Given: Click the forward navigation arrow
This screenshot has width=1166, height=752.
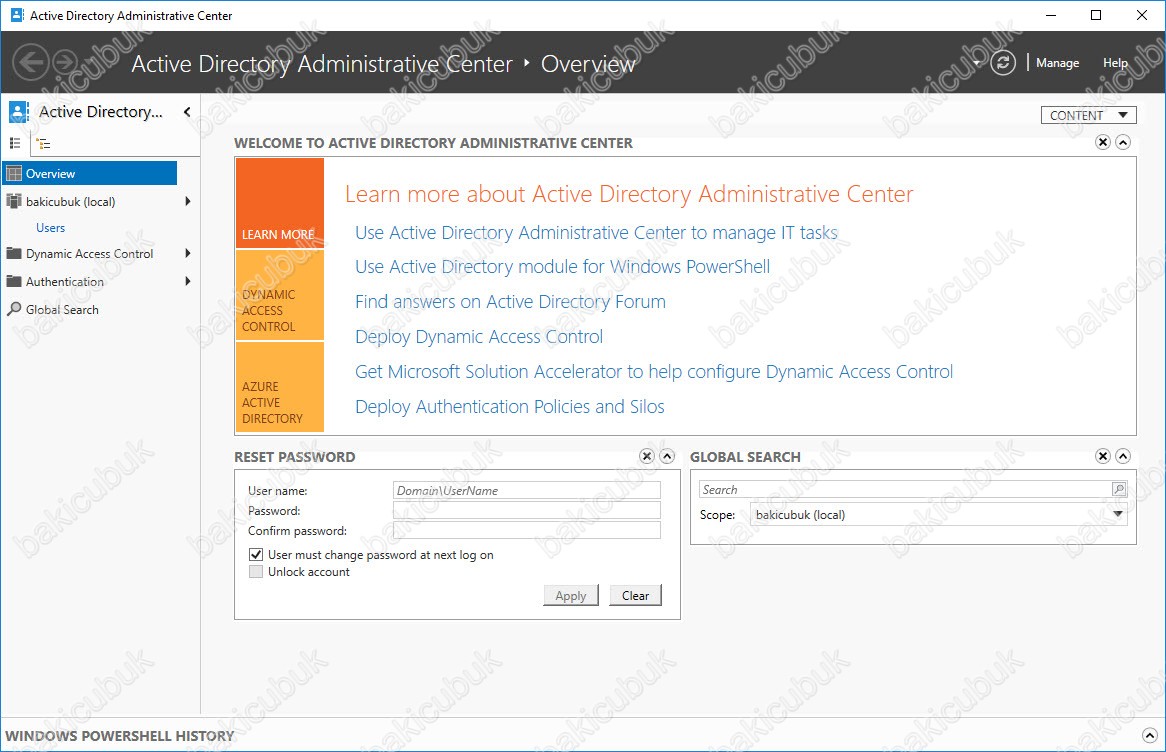Looking at the screenshot, I should coord(65,62).
